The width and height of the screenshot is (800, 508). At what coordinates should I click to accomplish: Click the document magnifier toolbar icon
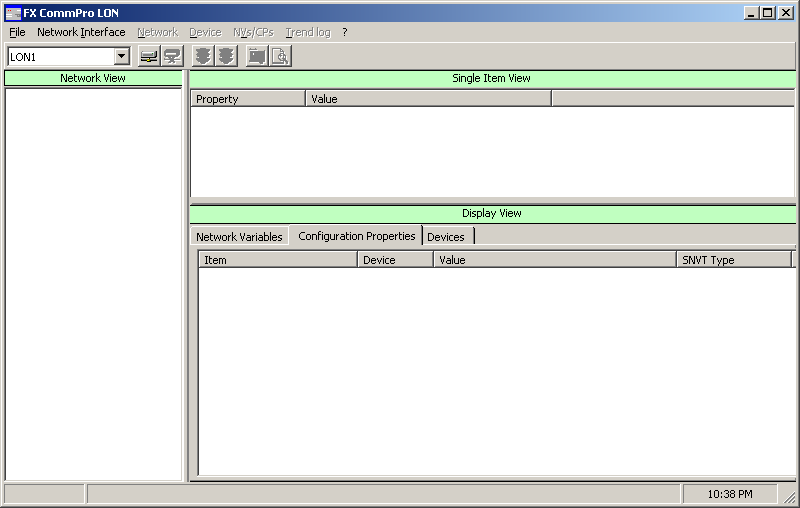[280, 56]
